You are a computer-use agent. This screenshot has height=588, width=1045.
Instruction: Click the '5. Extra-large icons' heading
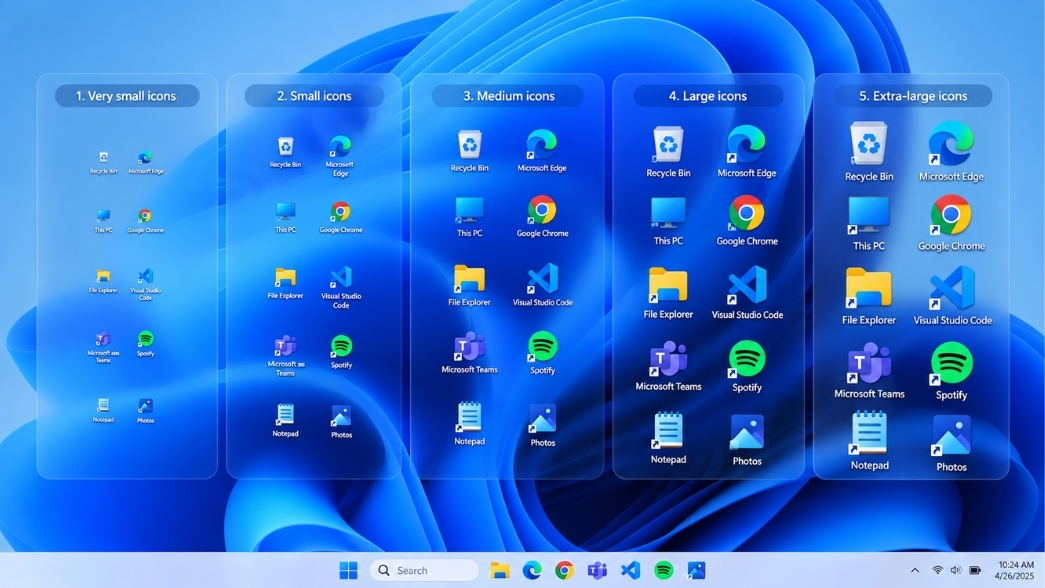pos(912,96)
